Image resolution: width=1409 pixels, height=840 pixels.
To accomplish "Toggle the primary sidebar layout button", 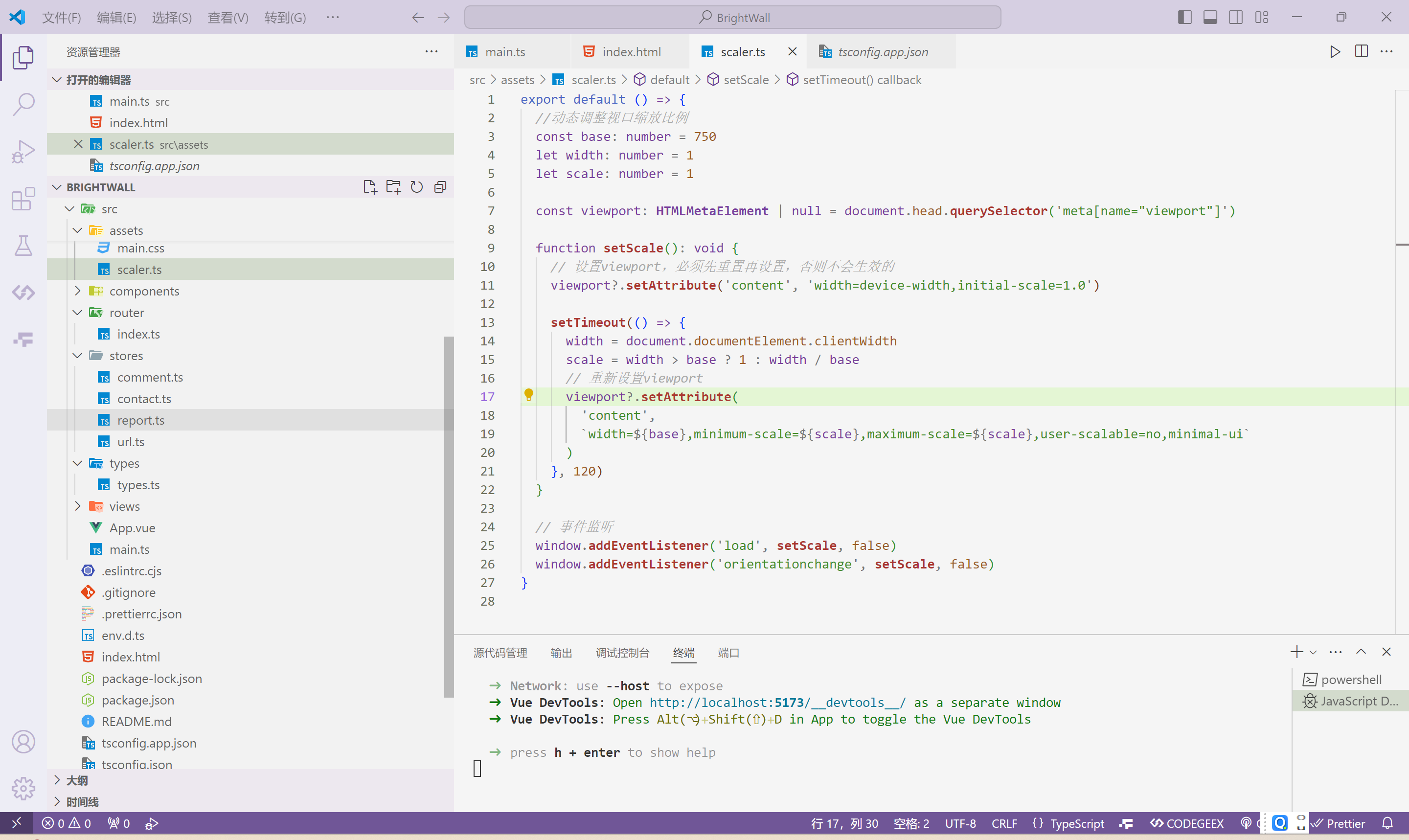I will [1184, 18].
